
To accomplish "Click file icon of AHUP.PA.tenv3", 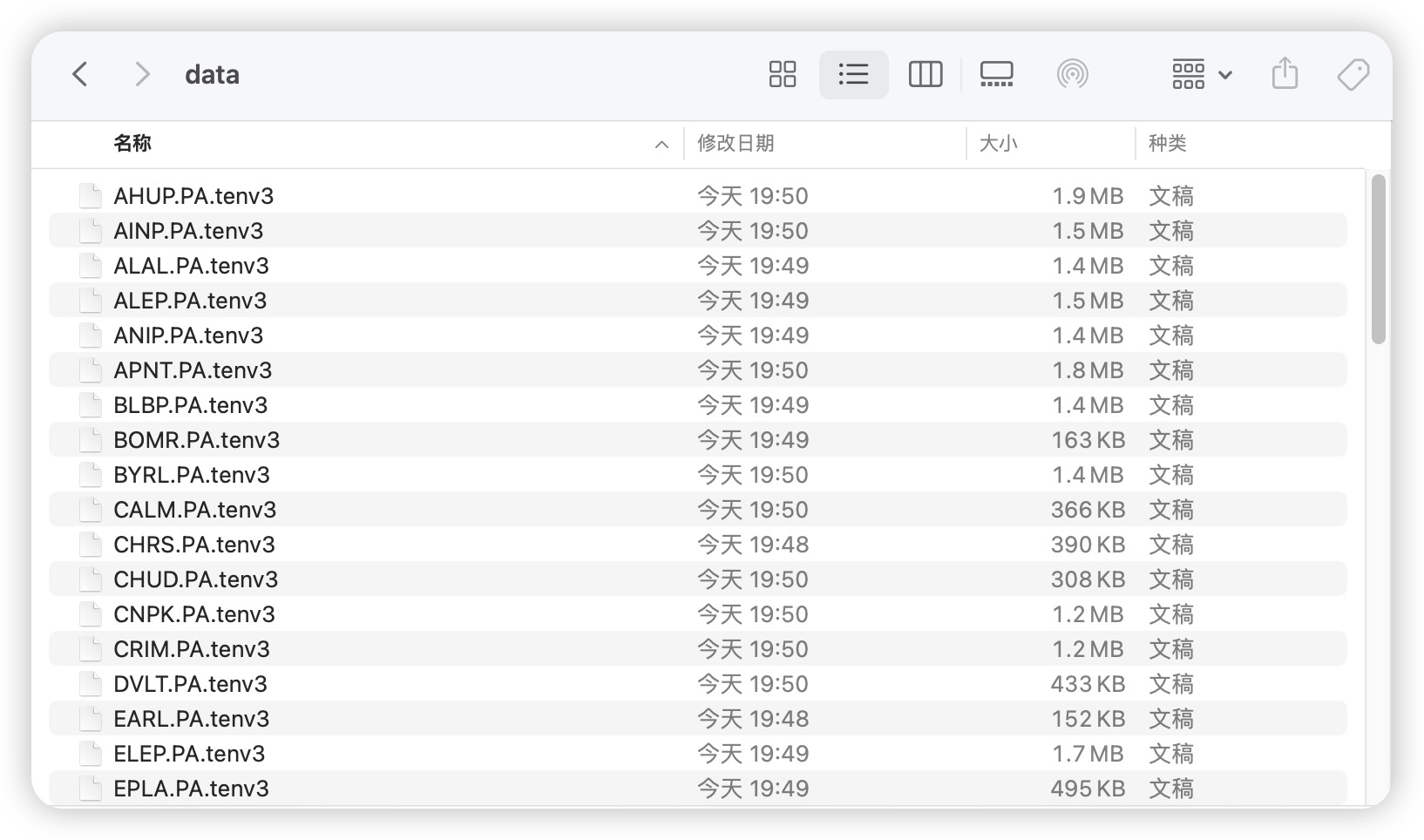I will [x=91, y=196].
